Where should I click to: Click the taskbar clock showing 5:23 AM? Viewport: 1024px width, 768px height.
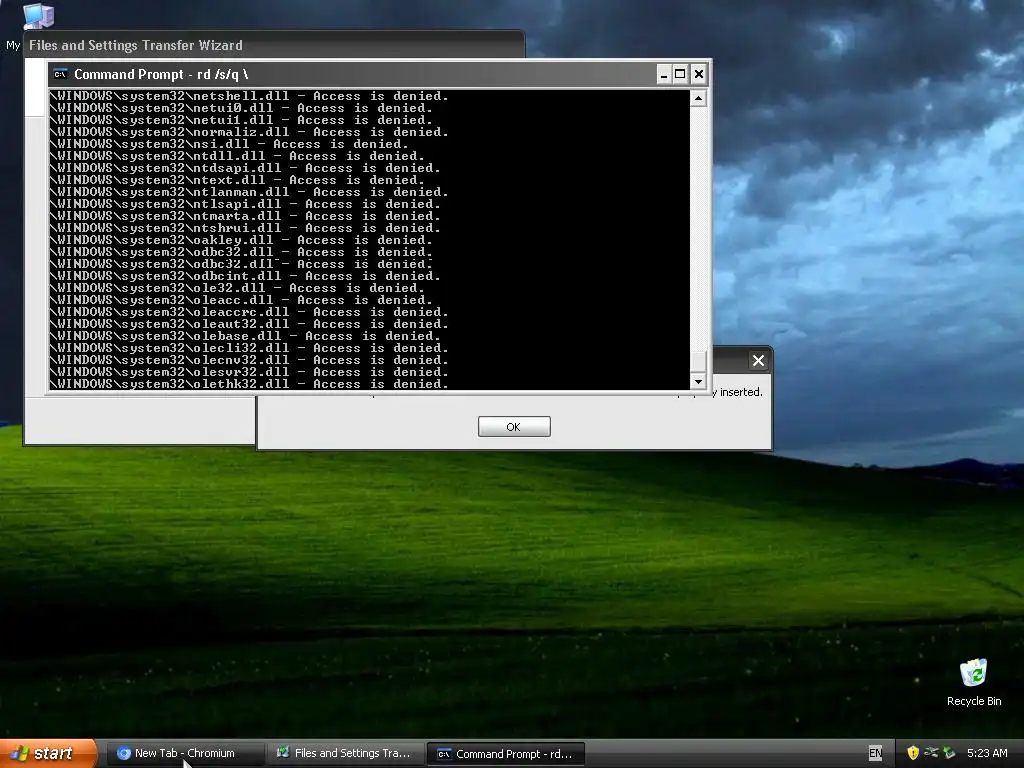pos(987,753)
